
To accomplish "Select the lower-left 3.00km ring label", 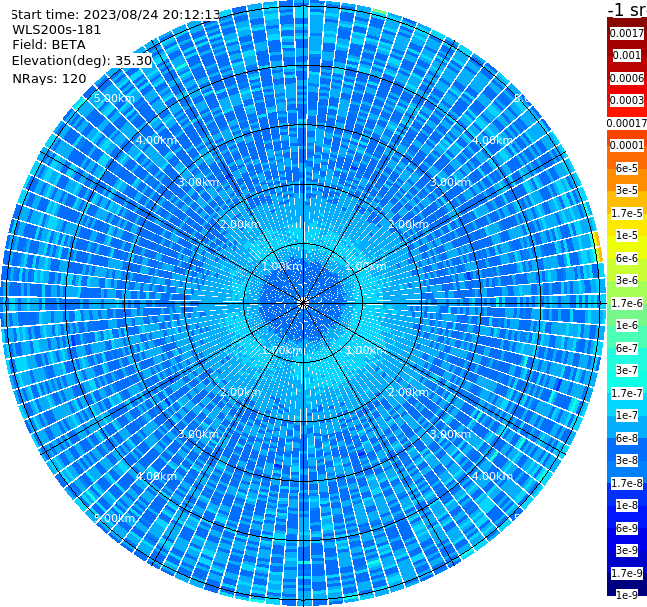I will 198,434.
